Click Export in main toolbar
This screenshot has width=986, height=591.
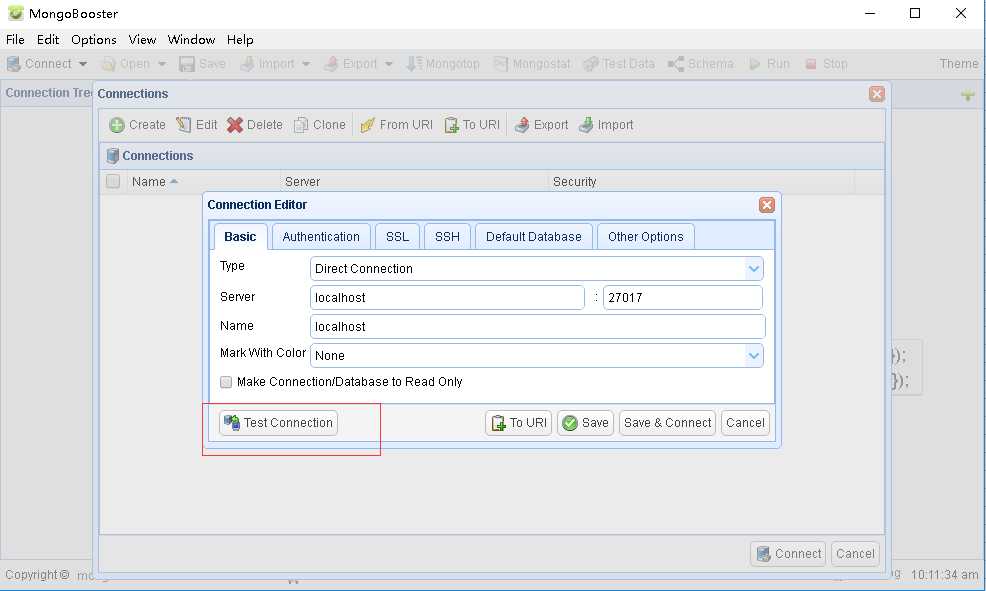tap(350, 64)
